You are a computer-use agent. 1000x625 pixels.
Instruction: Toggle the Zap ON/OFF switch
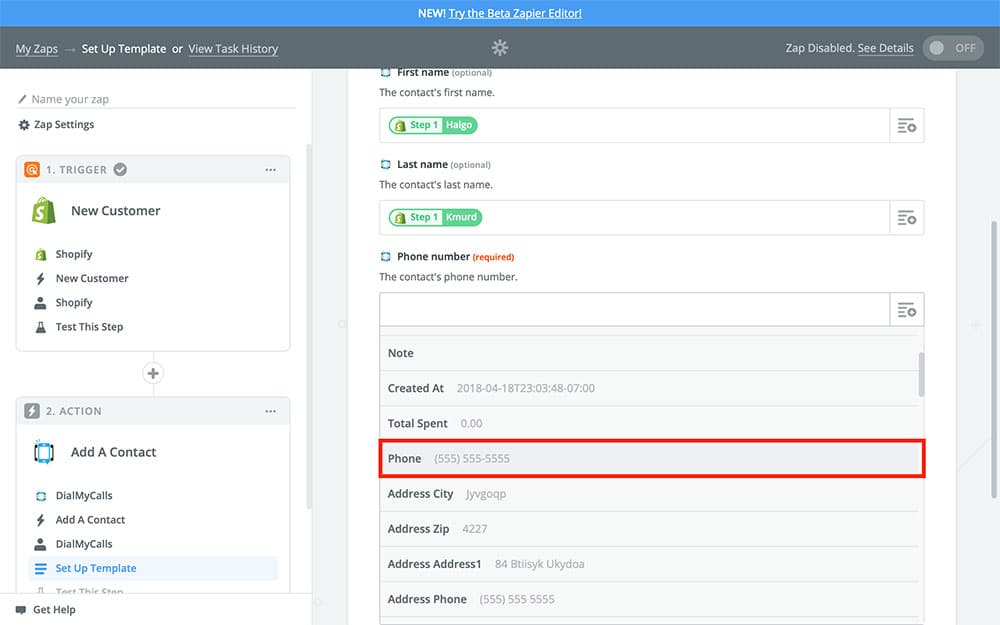coord(952,48)
